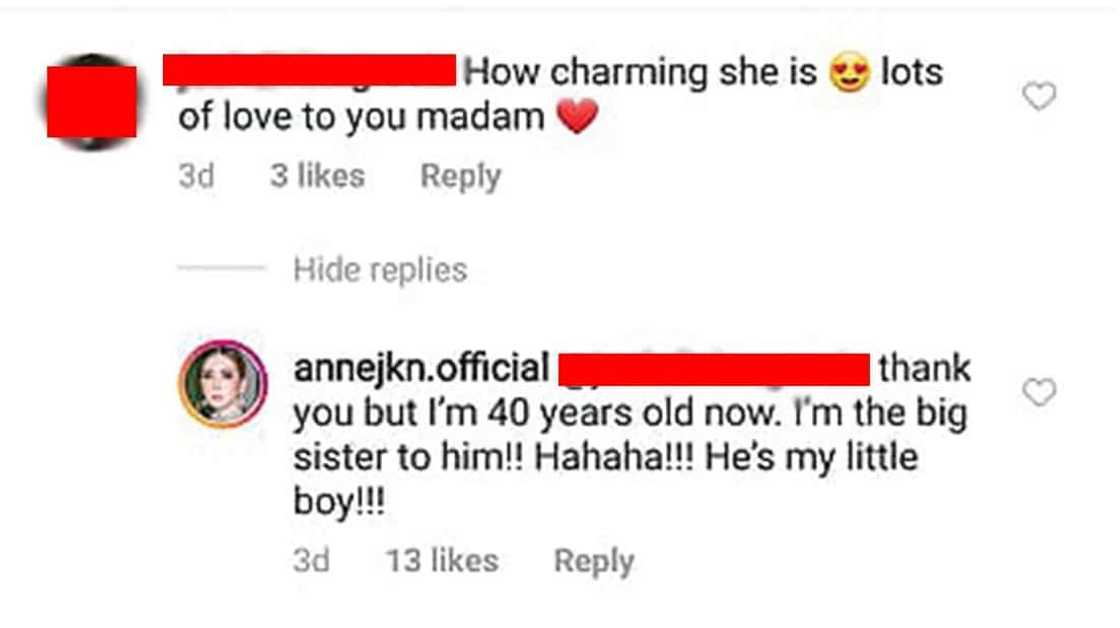
Task: Open the top commenter's redacted avatar
Action: (x=92, y=101)
